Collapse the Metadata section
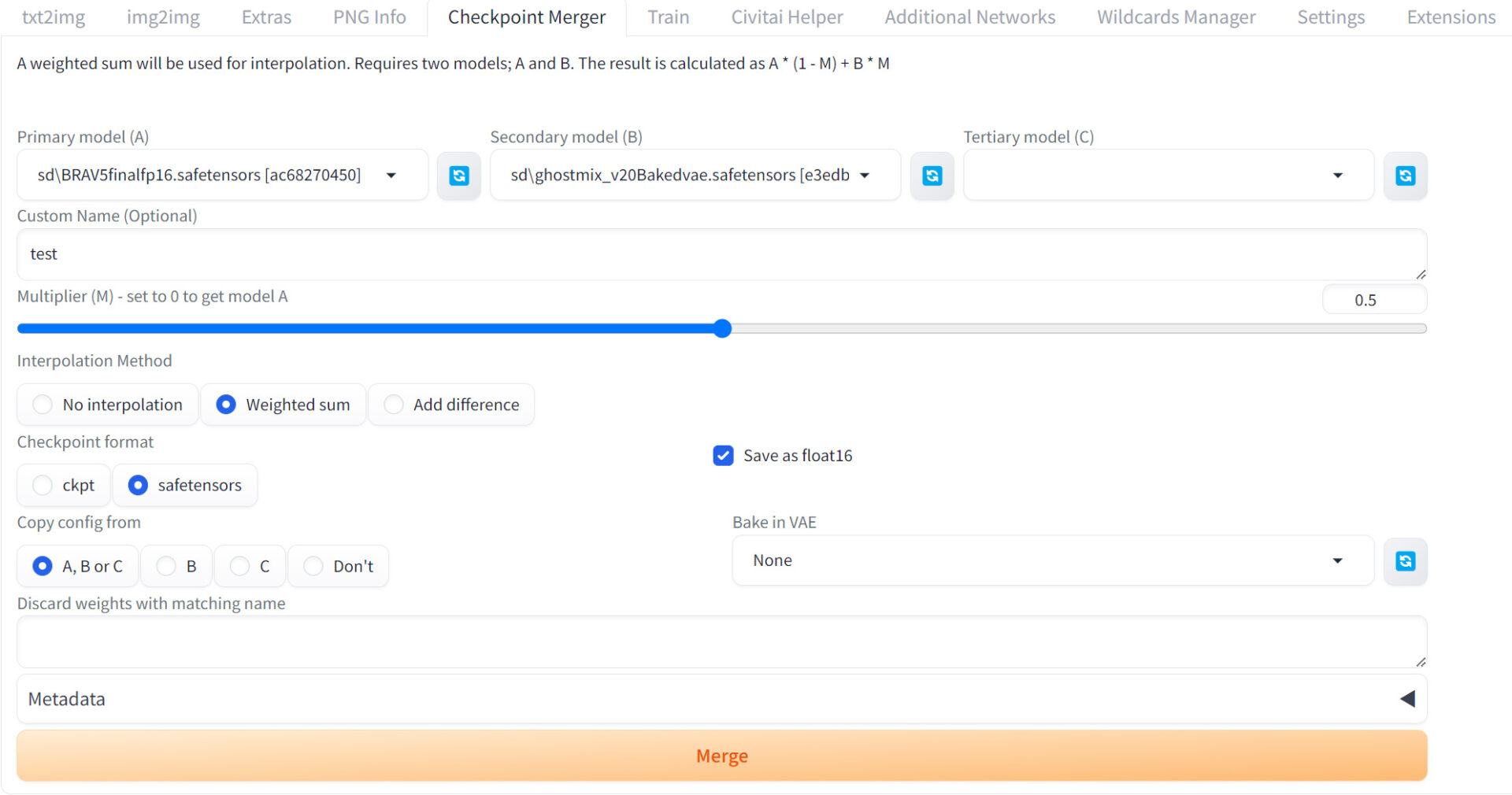Image resolution: width=1512 pixels, height=795 pixels. point(1407,698)
